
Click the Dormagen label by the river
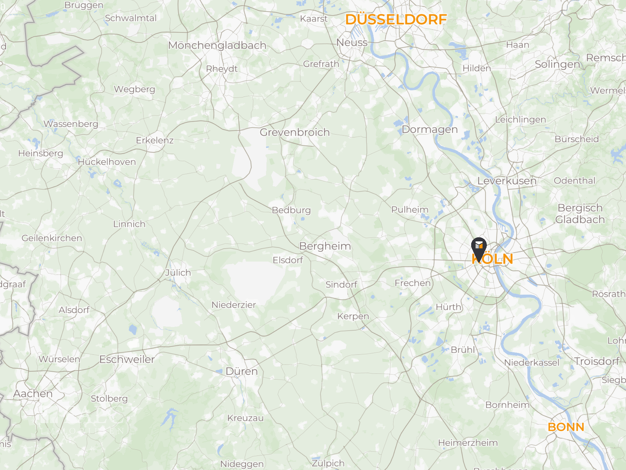pos(430,129)
